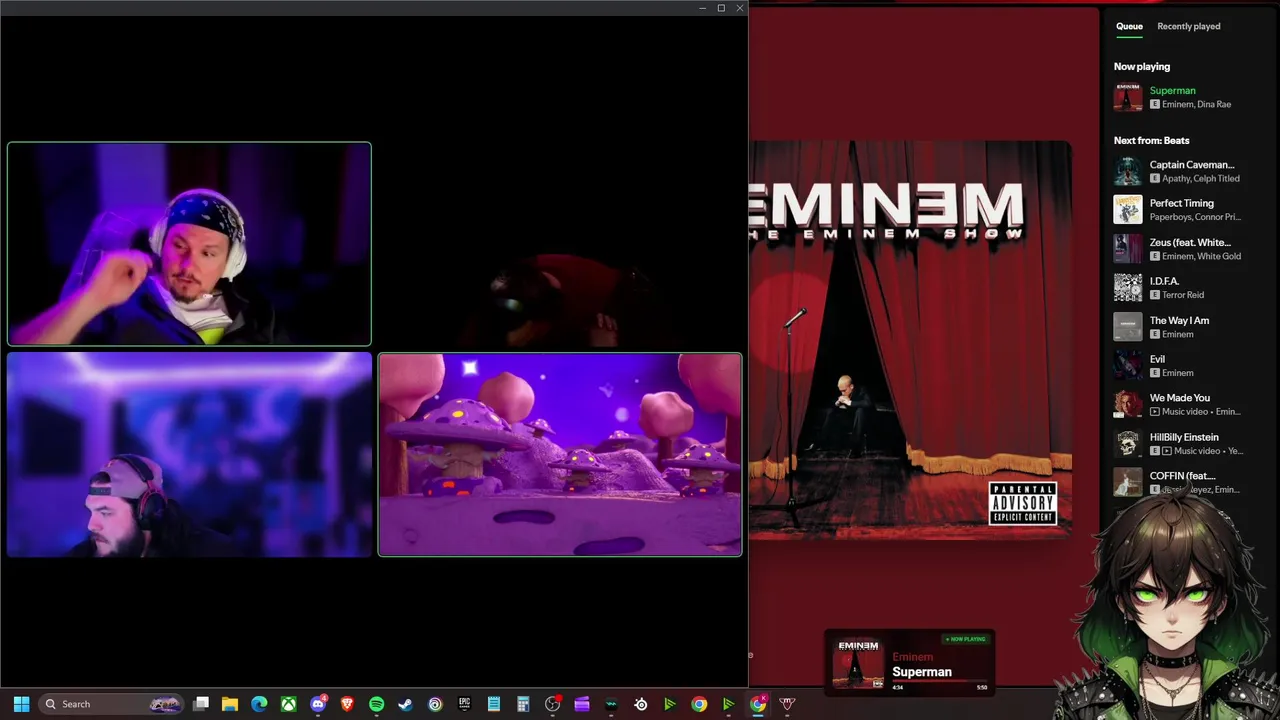The height and width of the screenshot is (720, 1280).
Task: Select the Superman title under Now playing
Action: coord(1172,90)
